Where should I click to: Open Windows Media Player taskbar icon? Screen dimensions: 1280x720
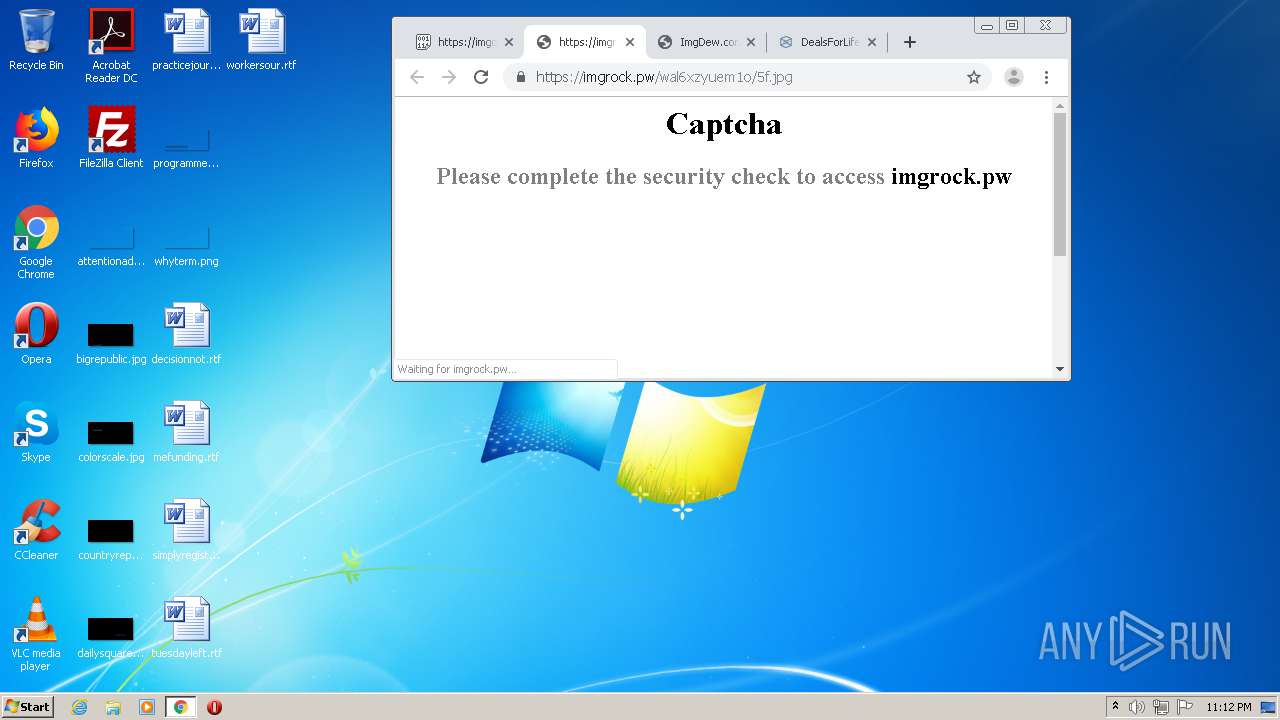click(x=147, y=707)
